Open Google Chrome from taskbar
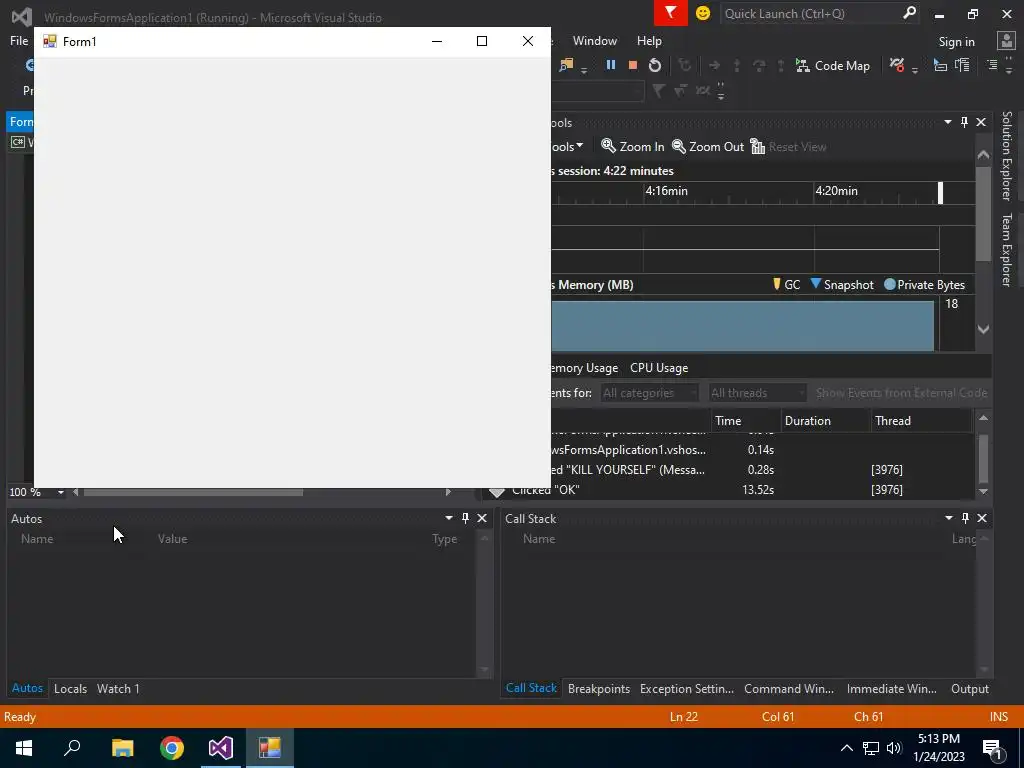 point(172,748)
